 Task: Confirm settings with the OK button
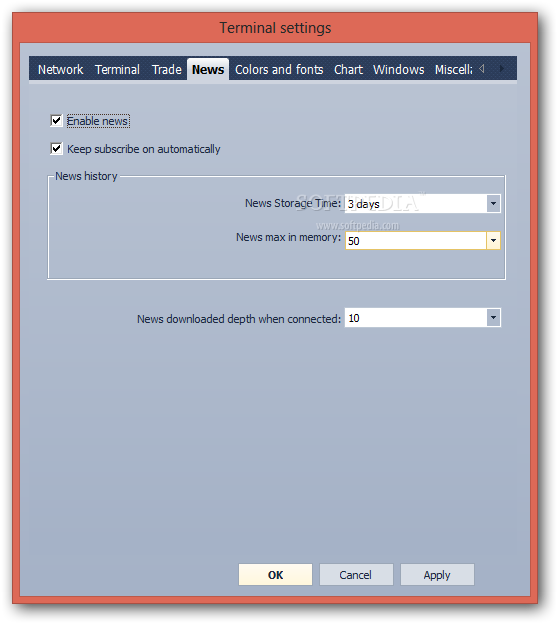[x=275, y=575]
